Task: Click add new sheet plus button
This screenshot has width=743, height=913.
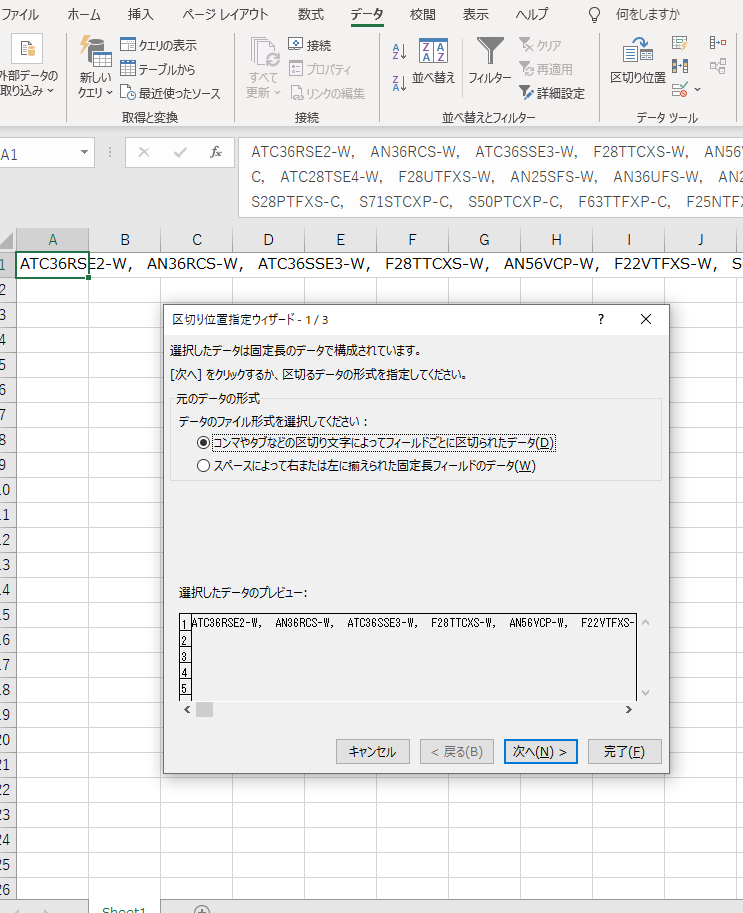Action: click(x=202, y=909)
